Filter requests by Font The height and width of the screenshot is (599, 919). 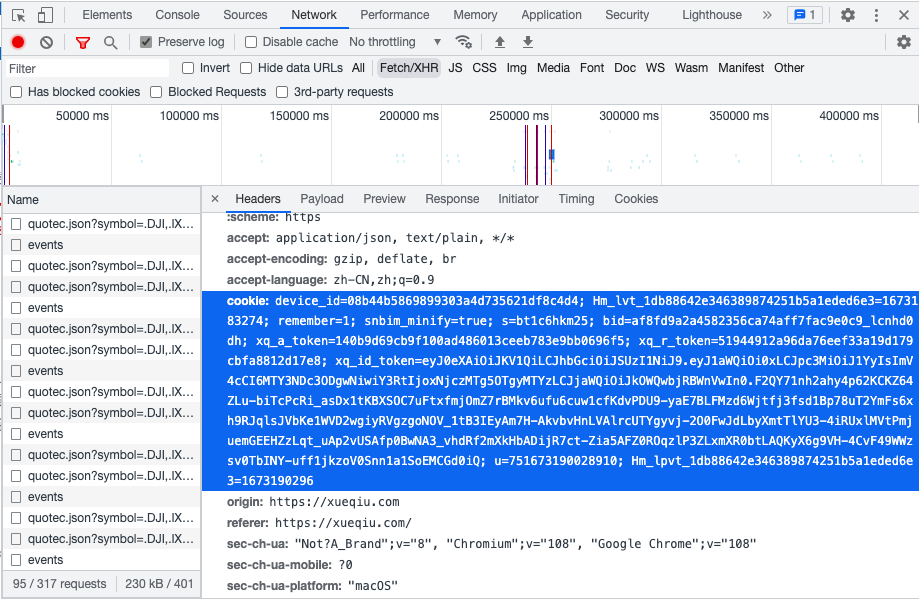592,68
